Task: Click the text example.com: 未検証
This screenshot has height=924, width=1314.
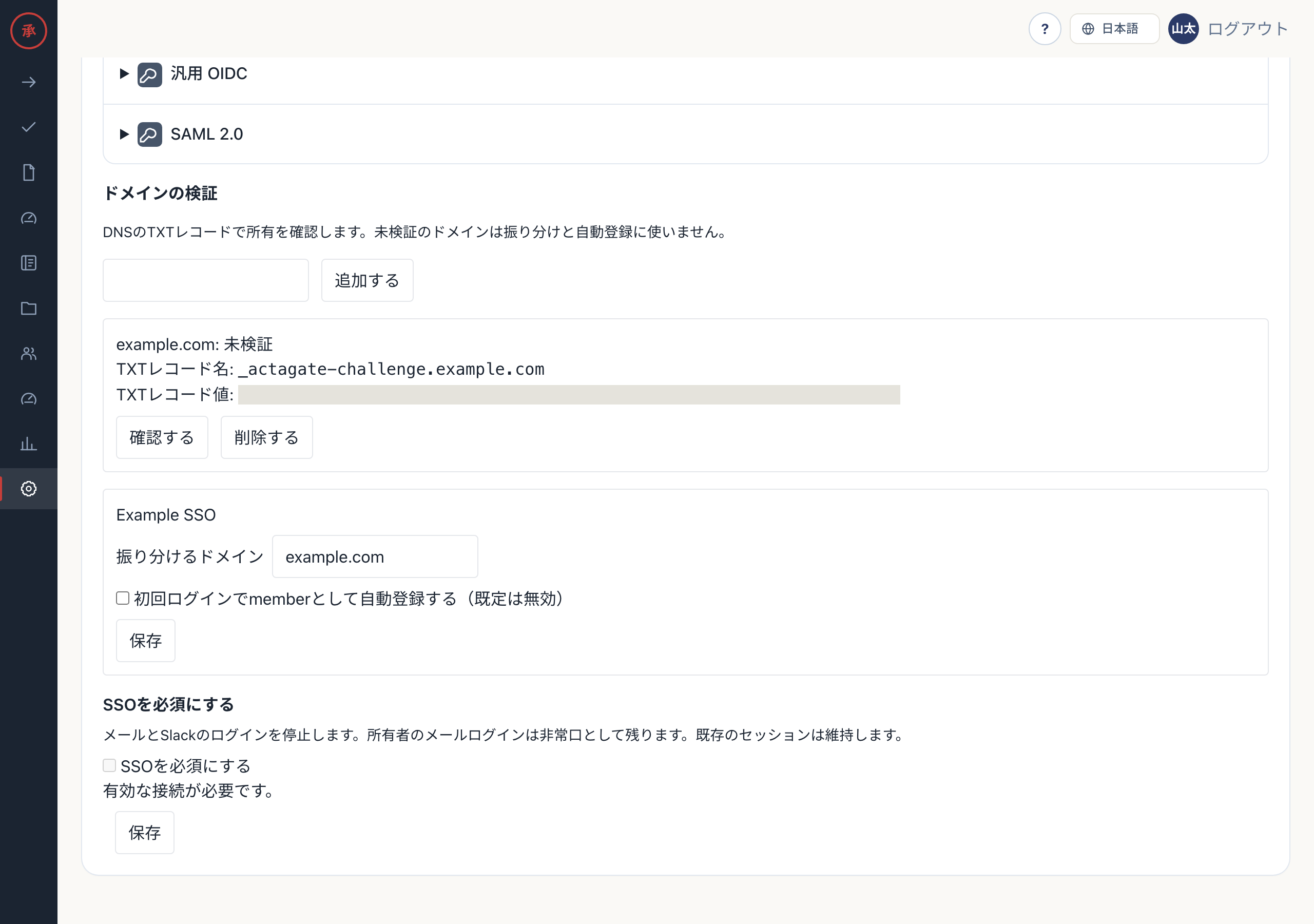Action: (195, 344)
